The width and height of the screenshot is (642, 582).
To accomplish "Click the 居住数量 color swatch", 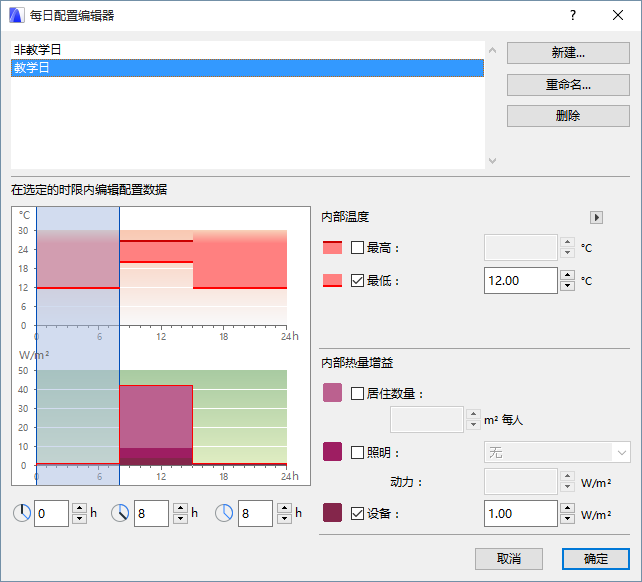I will pyautogui.click(x=332, y=393).
